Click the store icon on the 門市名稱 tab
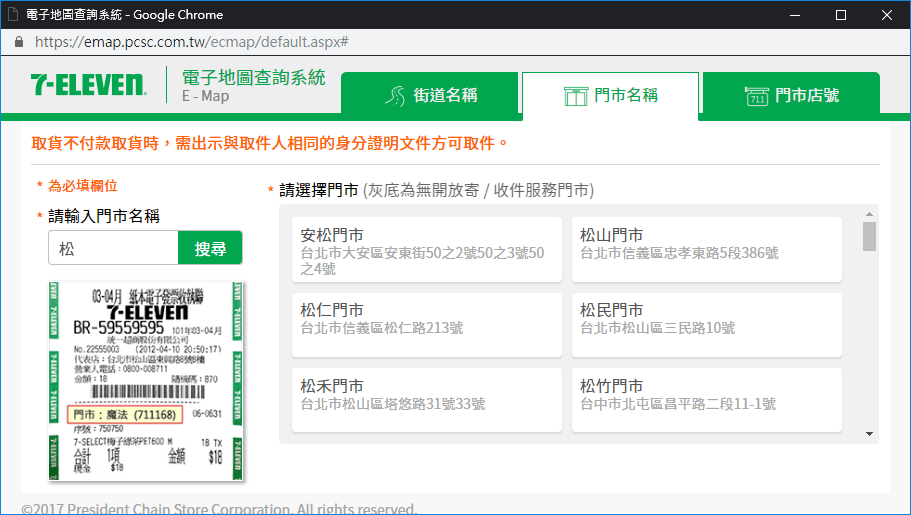911x515 pixels. point(576,96)
